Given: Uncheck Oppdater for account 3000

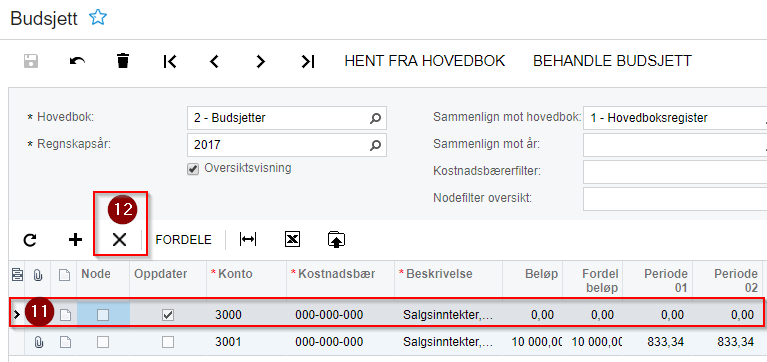Looking at the screenshot, I should 168,316.
